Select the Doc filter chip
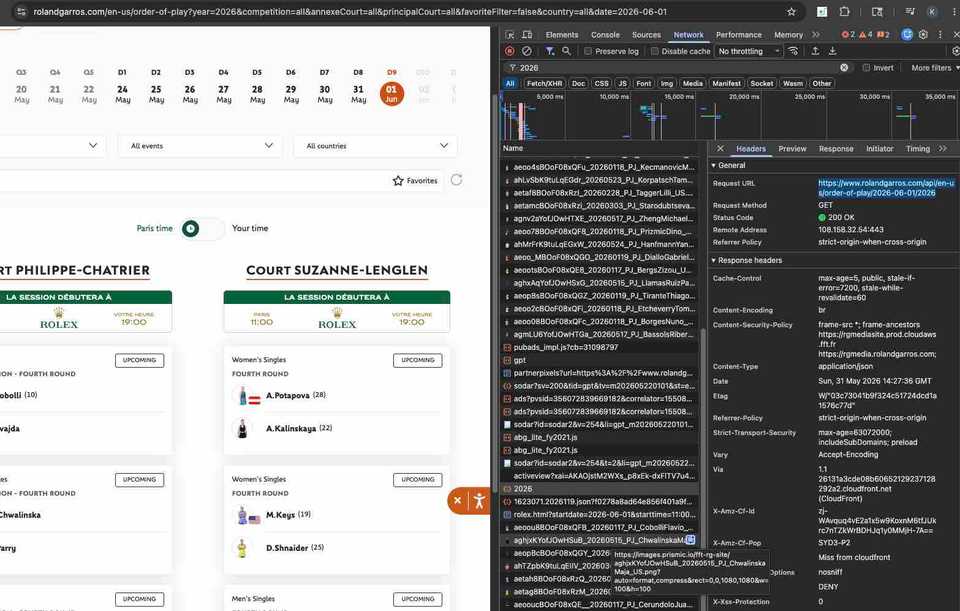 point(578,83)
